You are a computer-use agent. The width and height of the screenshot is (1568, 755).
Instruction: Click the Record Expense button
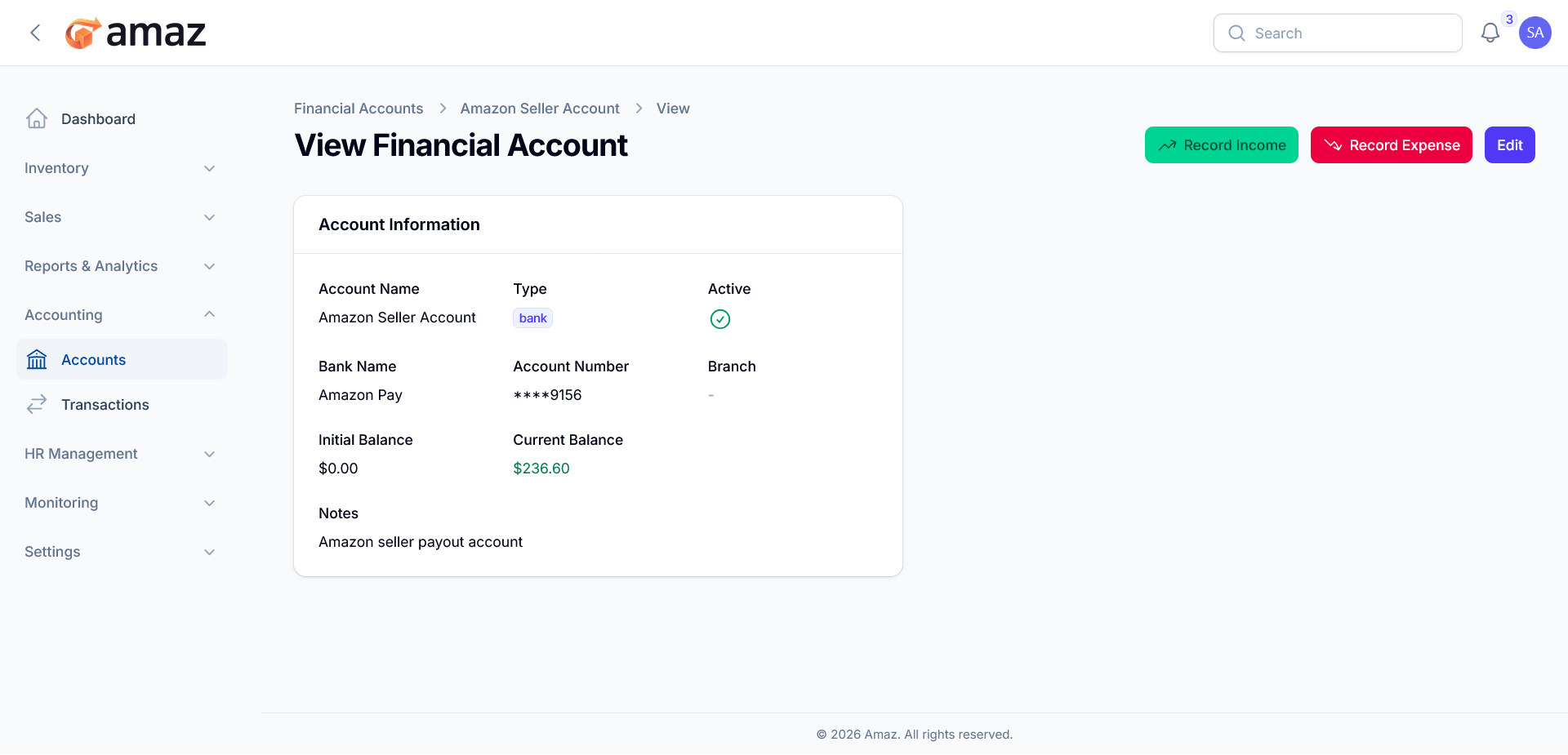(1391, 144)
